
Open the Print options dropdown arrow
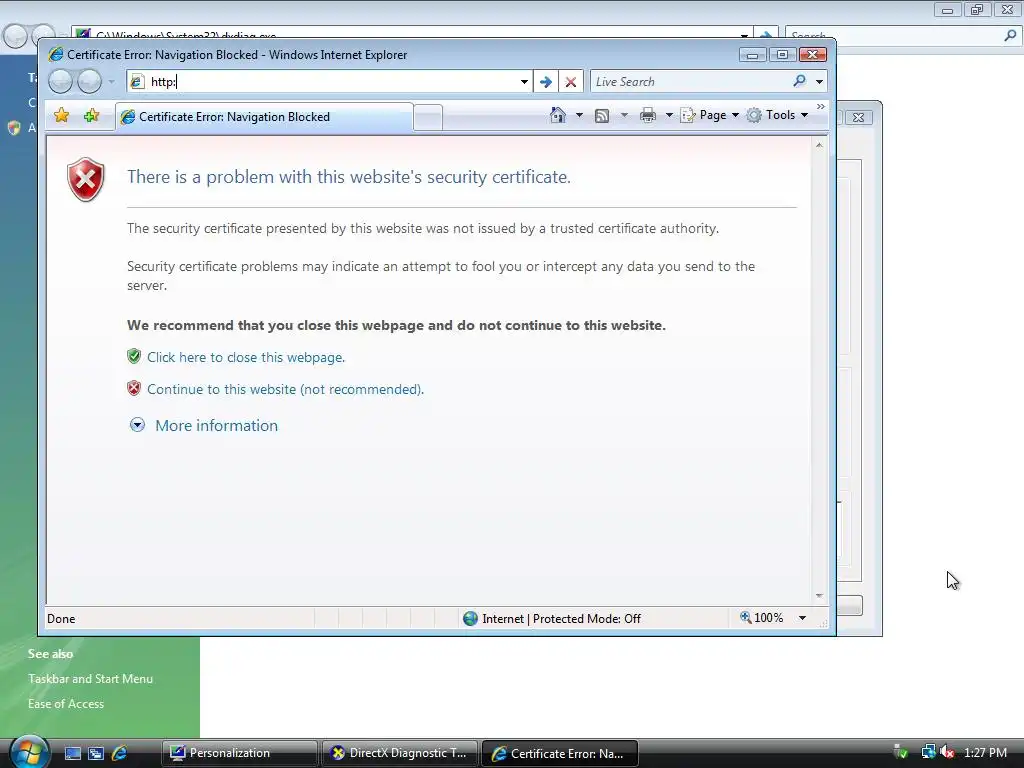(x=669, y=116)
